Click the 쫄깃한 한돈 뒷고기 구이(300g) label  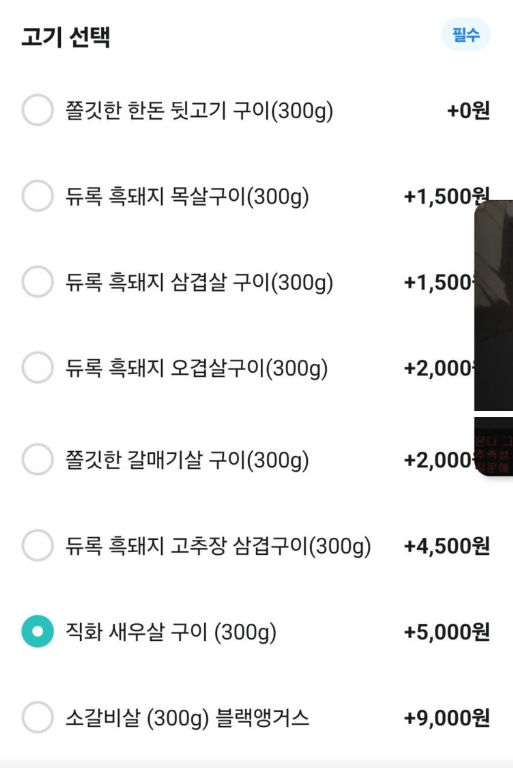pos(199,111)
